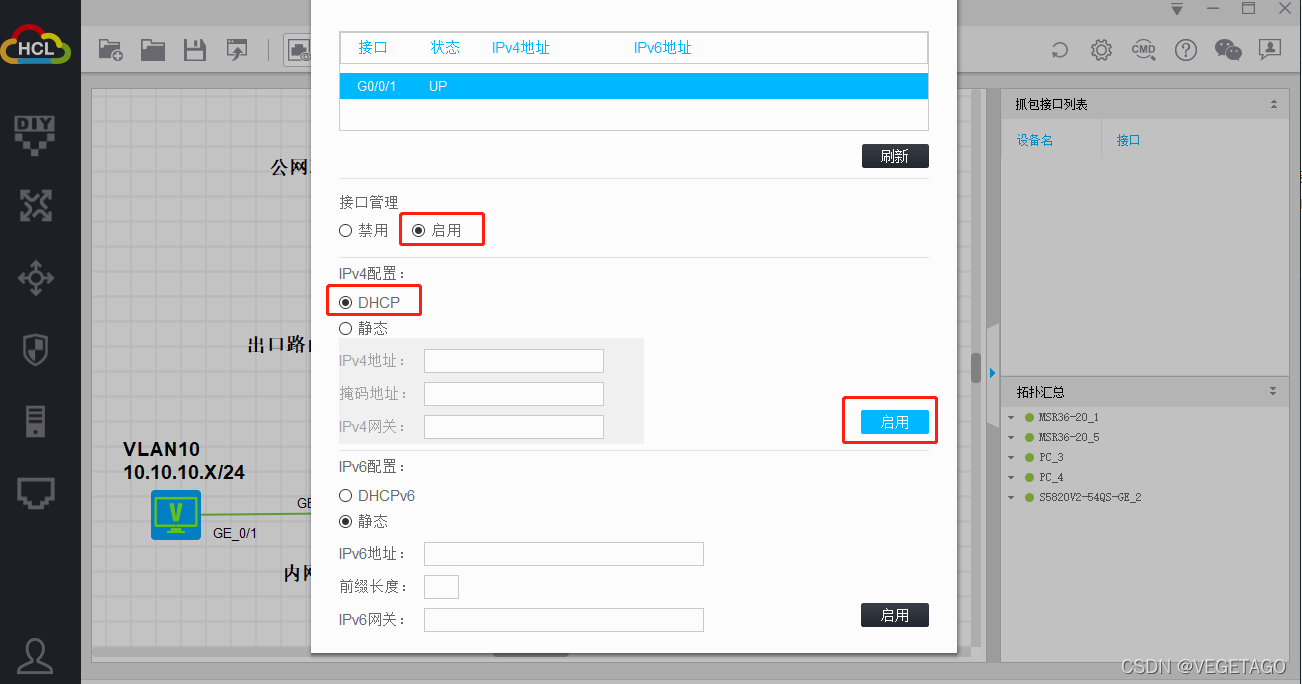
Task: Select the router devices sidebar icon
Action: pyautogui.click(x=36, y=206)
